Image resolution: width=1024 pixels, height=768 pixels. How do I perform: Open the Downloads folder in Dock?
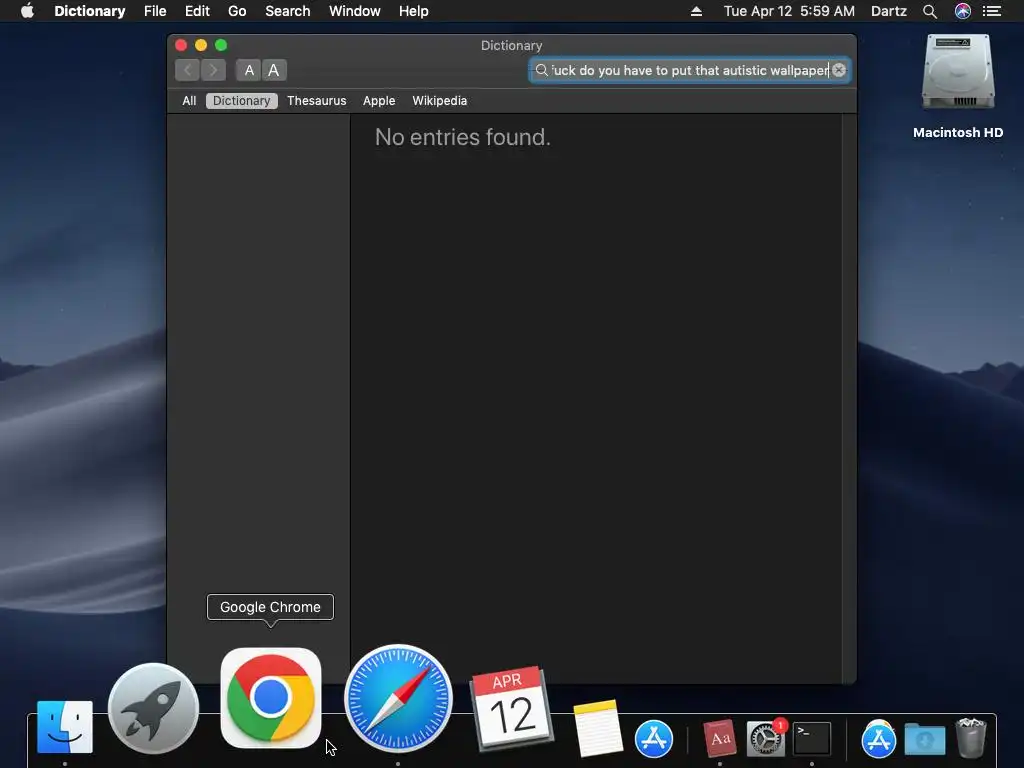click(x=925, y=739)
